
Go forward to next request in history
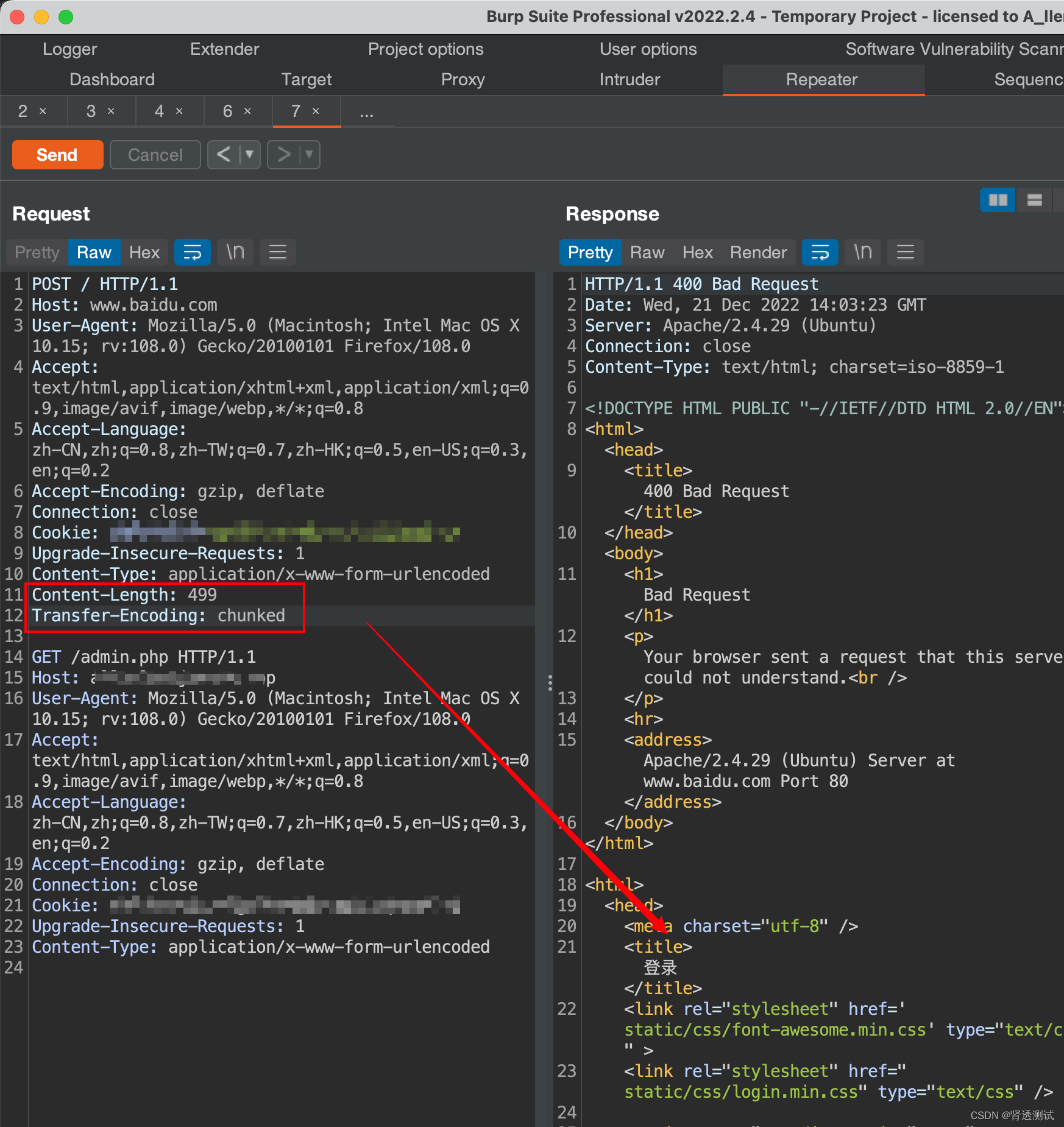pos(283,155)
